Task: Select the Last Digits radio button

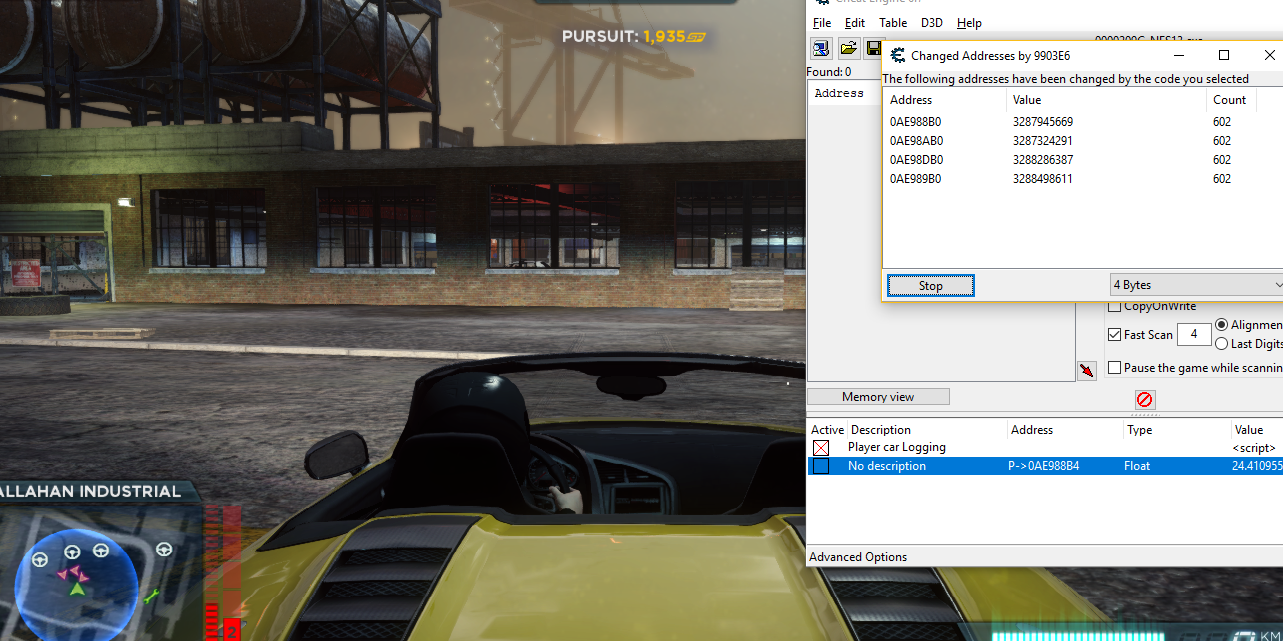Action: point(1222,343)
